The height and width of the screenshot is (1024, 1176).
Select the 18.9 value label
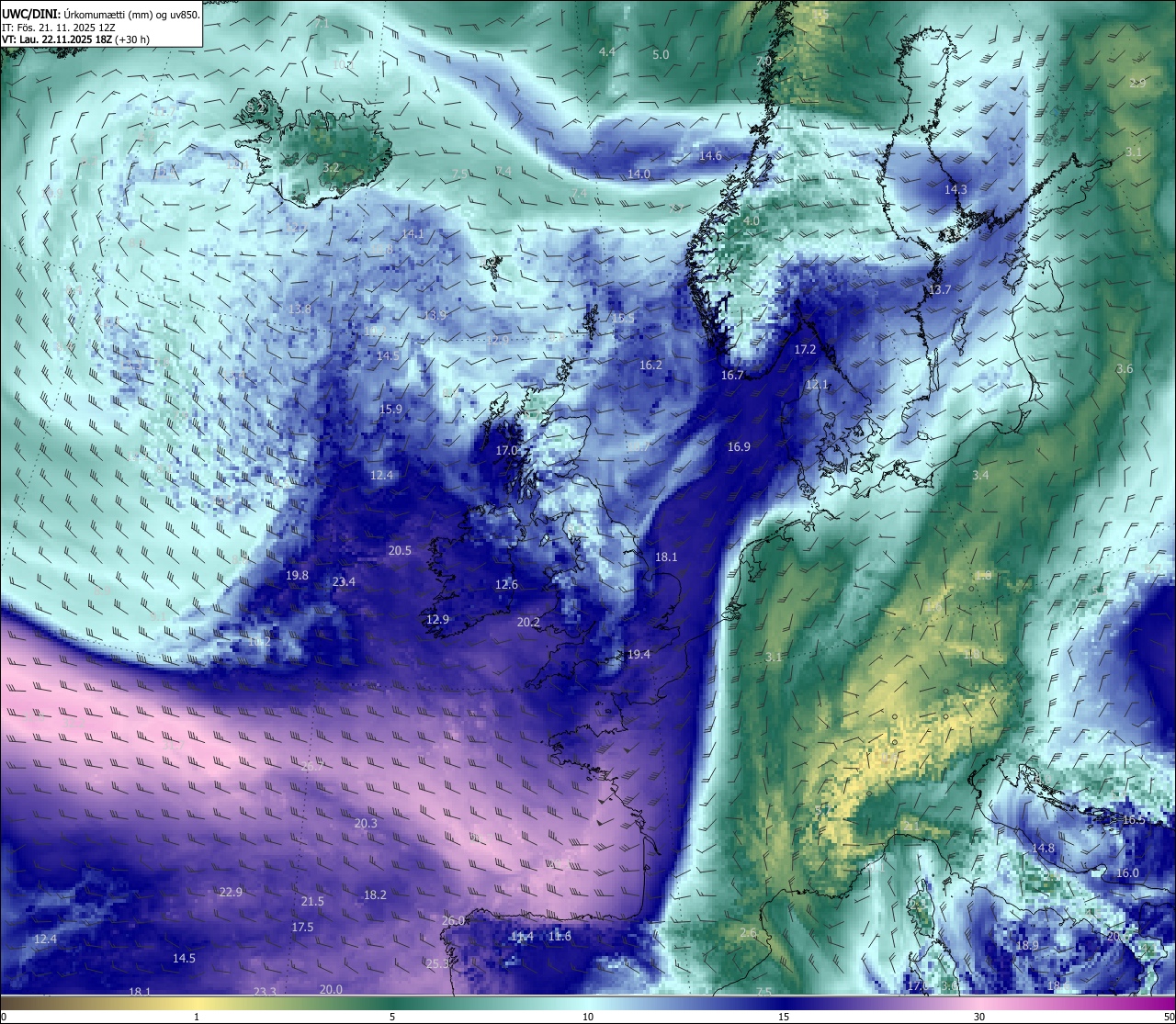pyautogui.click(x=1027, y=946)
